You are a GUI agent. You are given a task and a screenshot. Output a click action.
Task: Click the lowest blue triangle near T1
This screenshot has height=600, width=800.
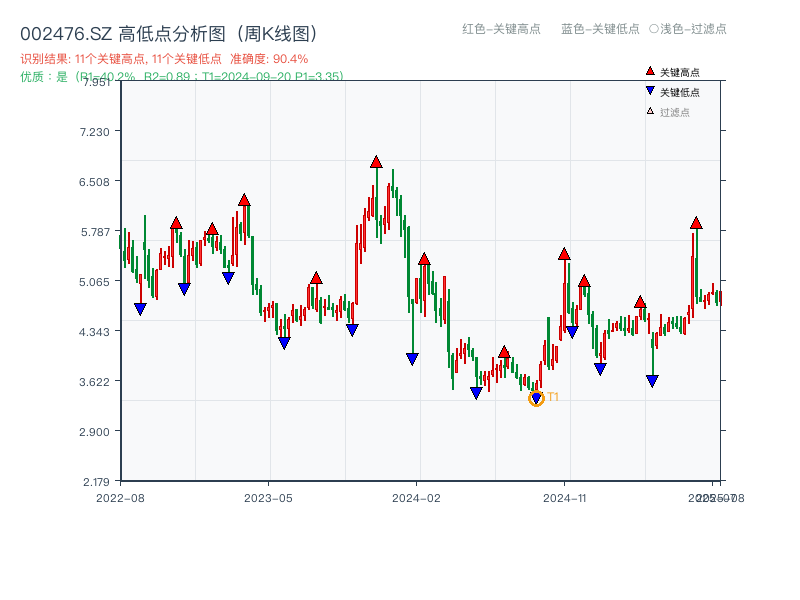coord(536,397)
